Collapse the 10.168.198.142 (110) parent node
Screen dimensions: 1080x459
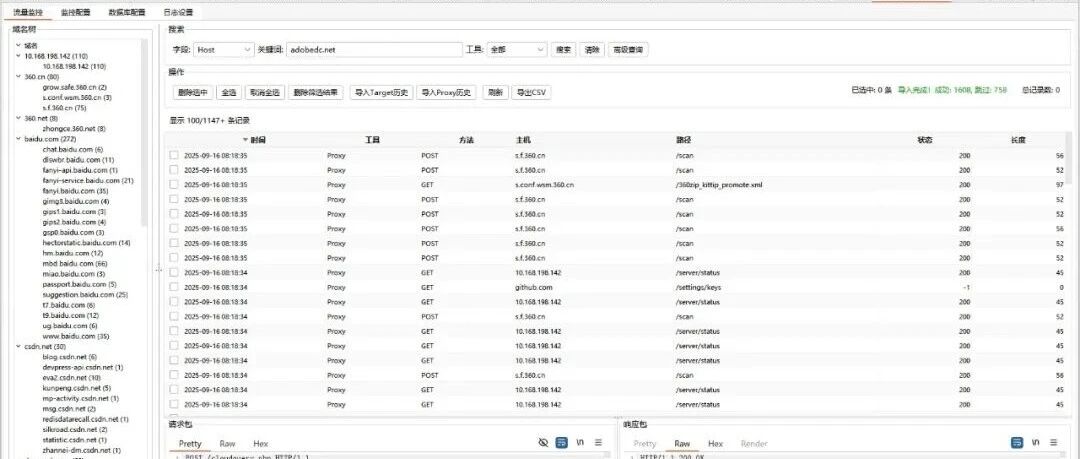coord(19,56)
